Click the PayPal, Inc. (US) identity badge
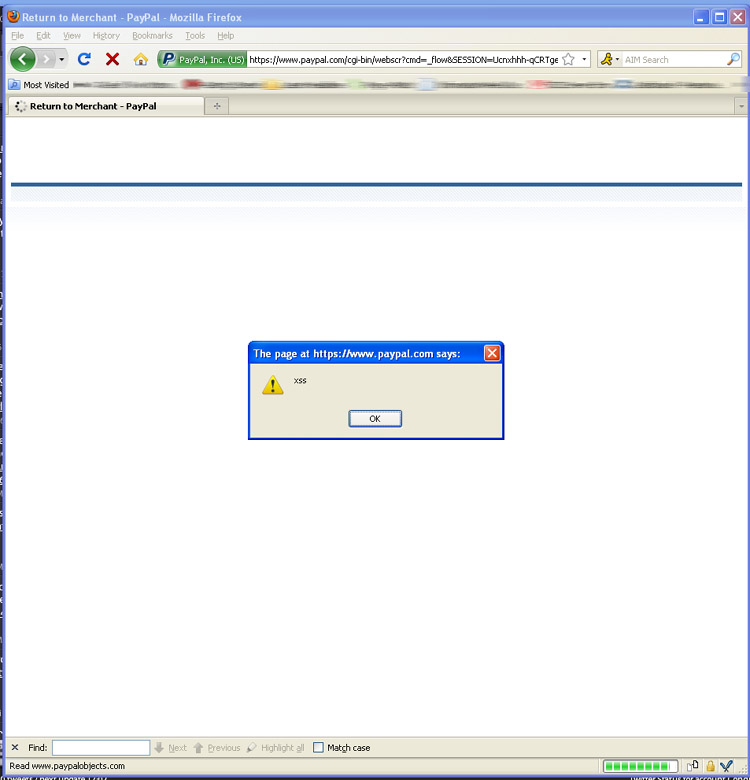 click(202, 60)
